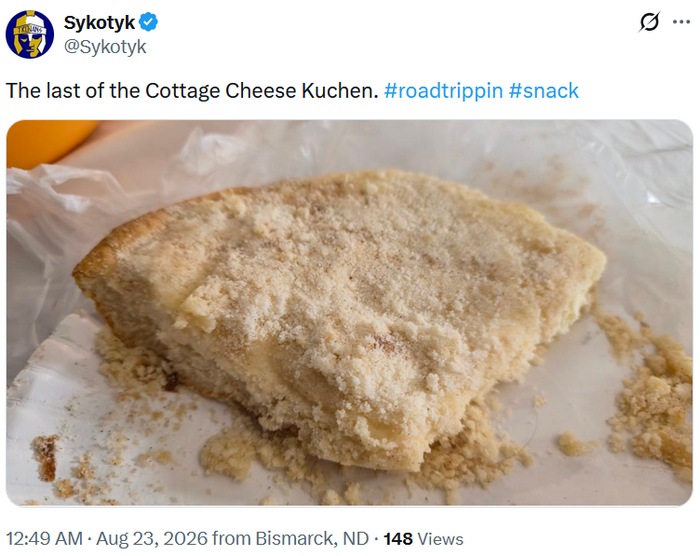Image resolution: width=700 pixels, height=556 pixels.
Task: View the 148 Views count
Action: [x=423, y=539]
